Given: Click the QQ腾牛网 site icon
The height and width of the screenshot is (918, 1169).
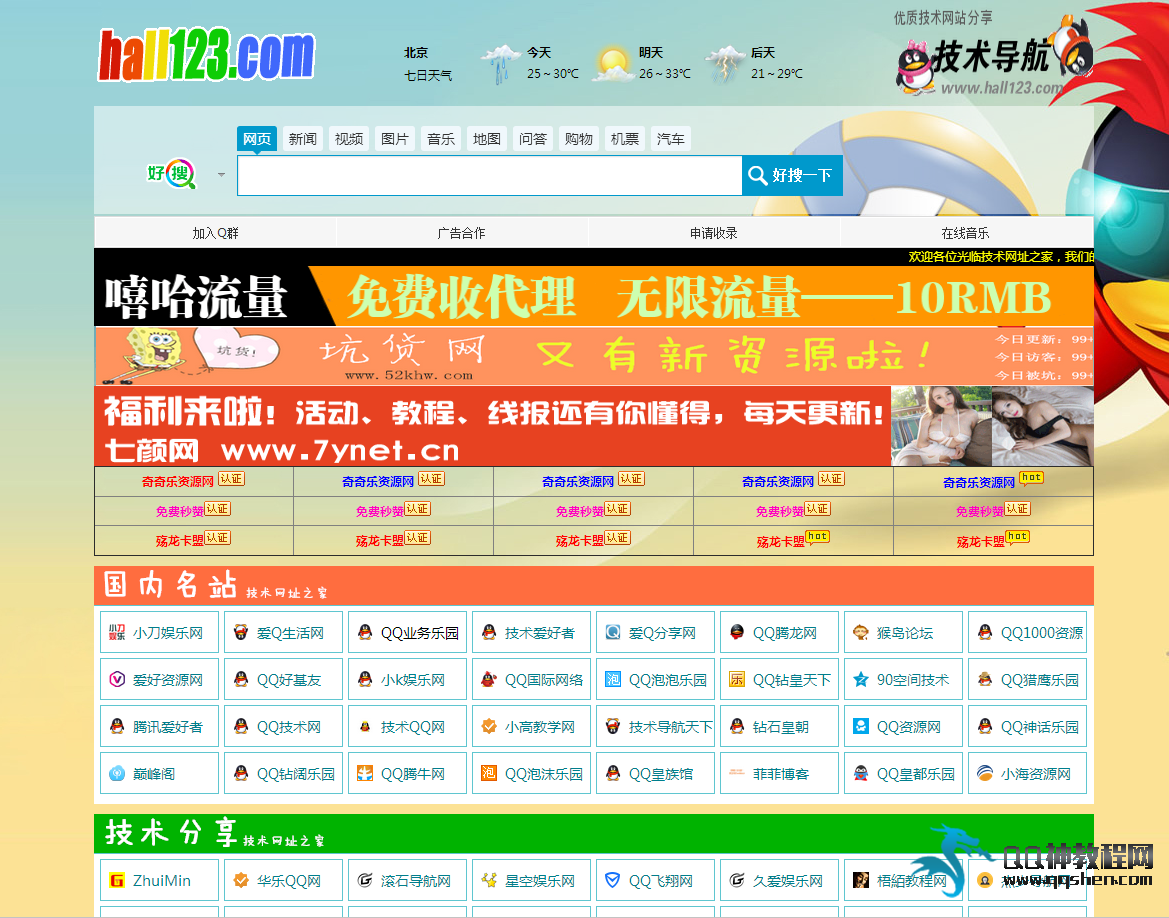Looking at the screenshot, I should click(365, 773).
